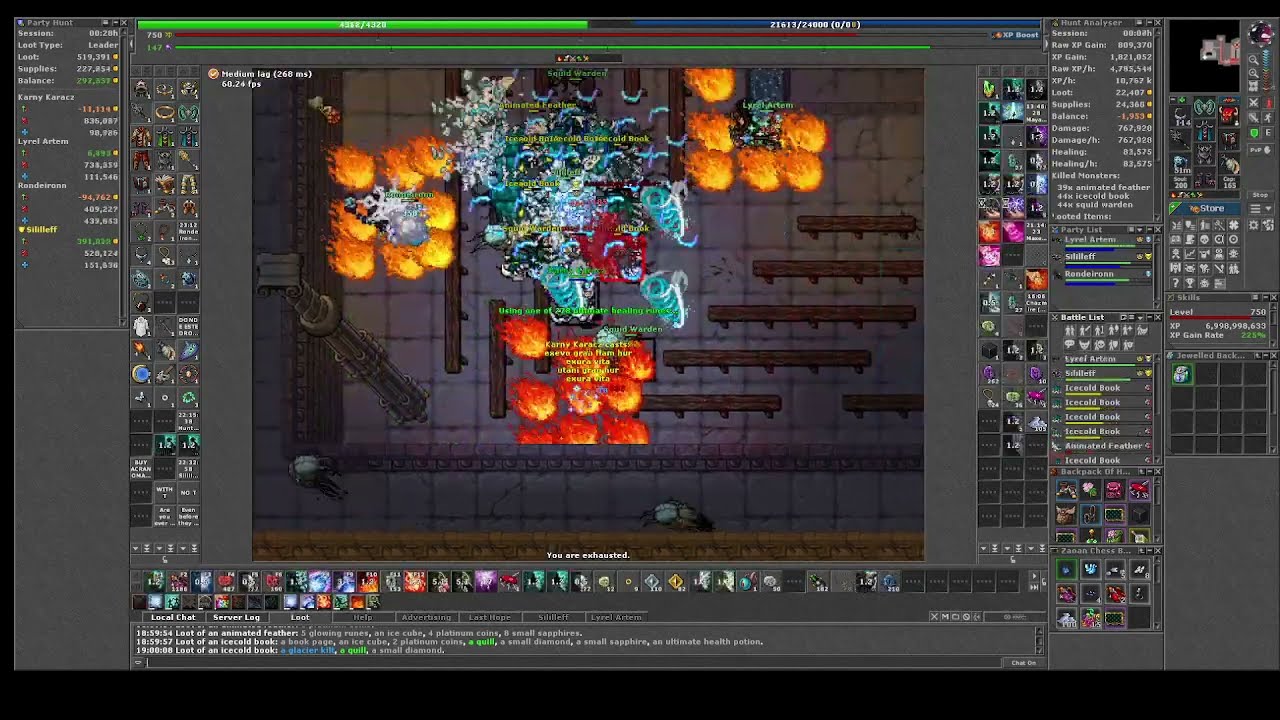Click the ring equipment slot
1280x720 pixels.
tap(1180, 164)
